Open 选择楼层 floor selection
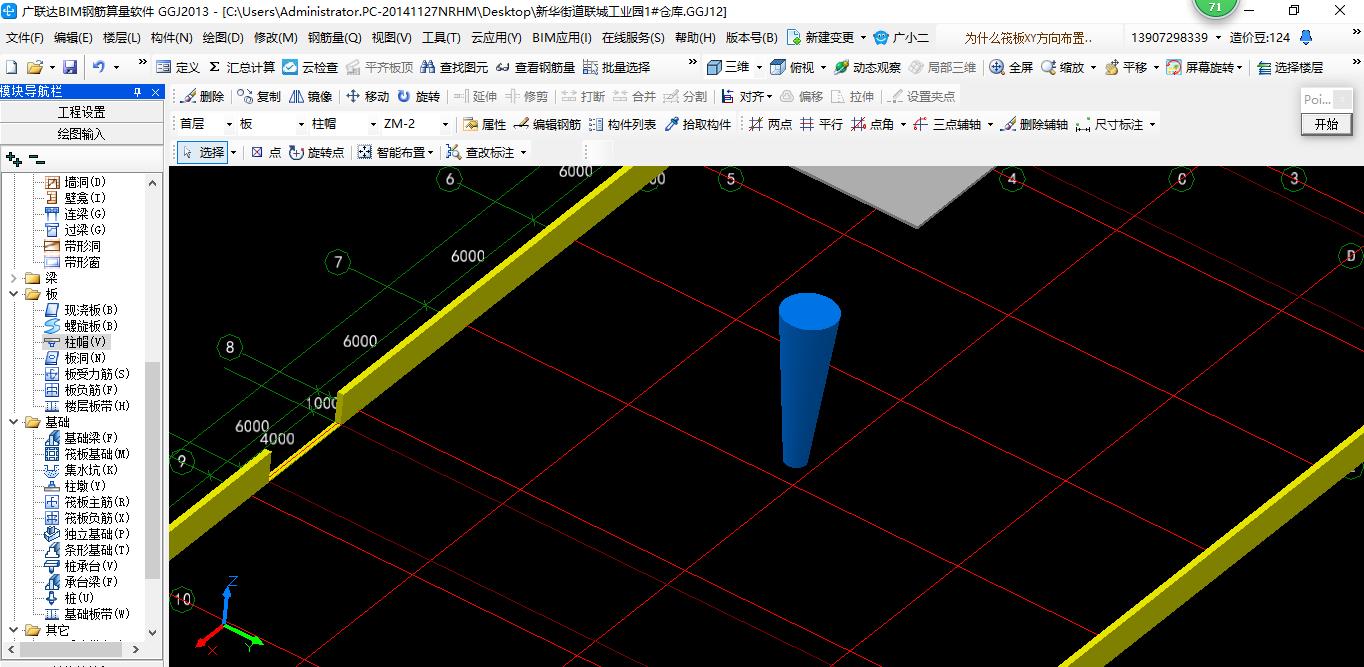 point(1290,67)
